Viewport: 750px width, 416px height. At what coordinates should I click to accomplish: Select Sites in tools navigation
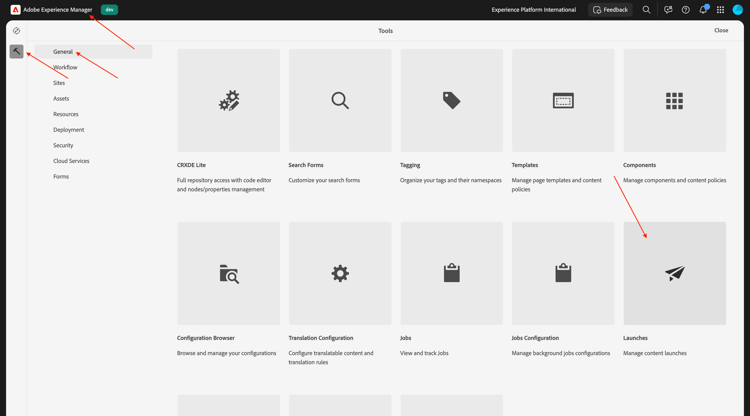pyautogui.click(x=59, y=83)
